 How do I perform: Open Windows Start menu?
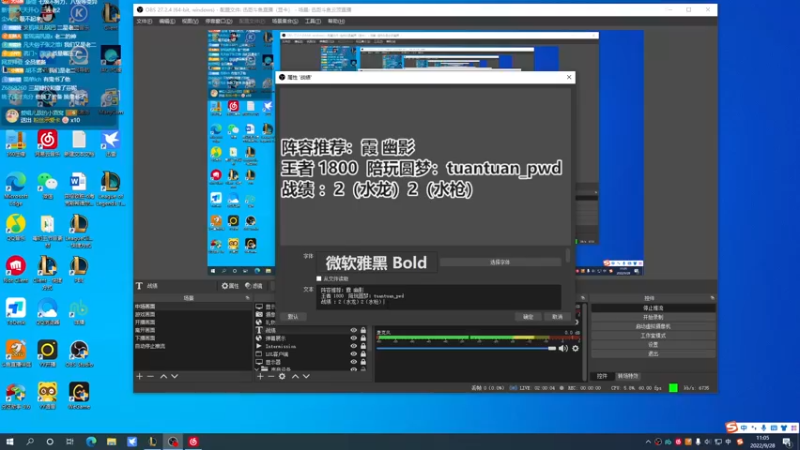(10, 441)
